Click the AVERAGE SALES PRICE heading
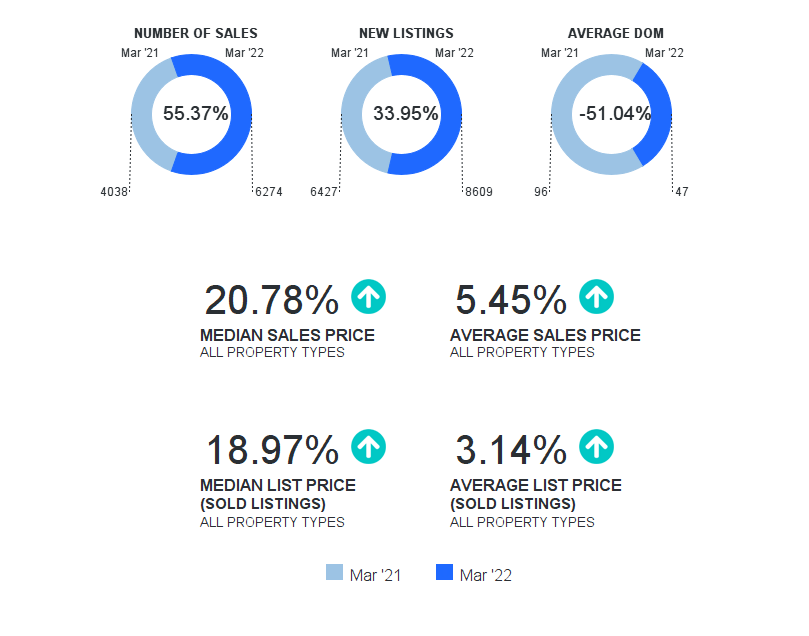The height and width of the screenshot is (636, 809). click(x=545, y=335)
